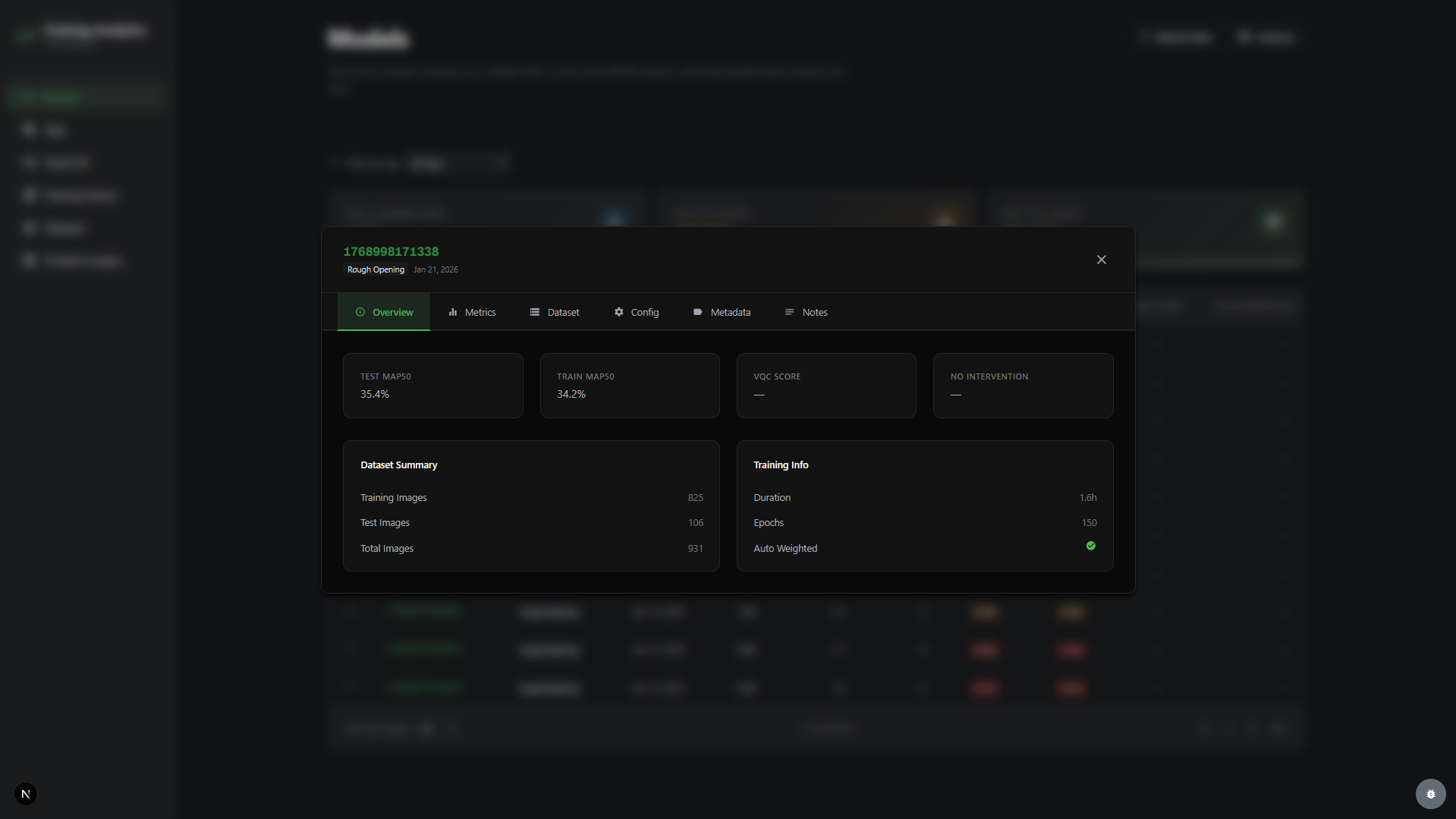Open the Metrics tab

[x=472, y=312]
